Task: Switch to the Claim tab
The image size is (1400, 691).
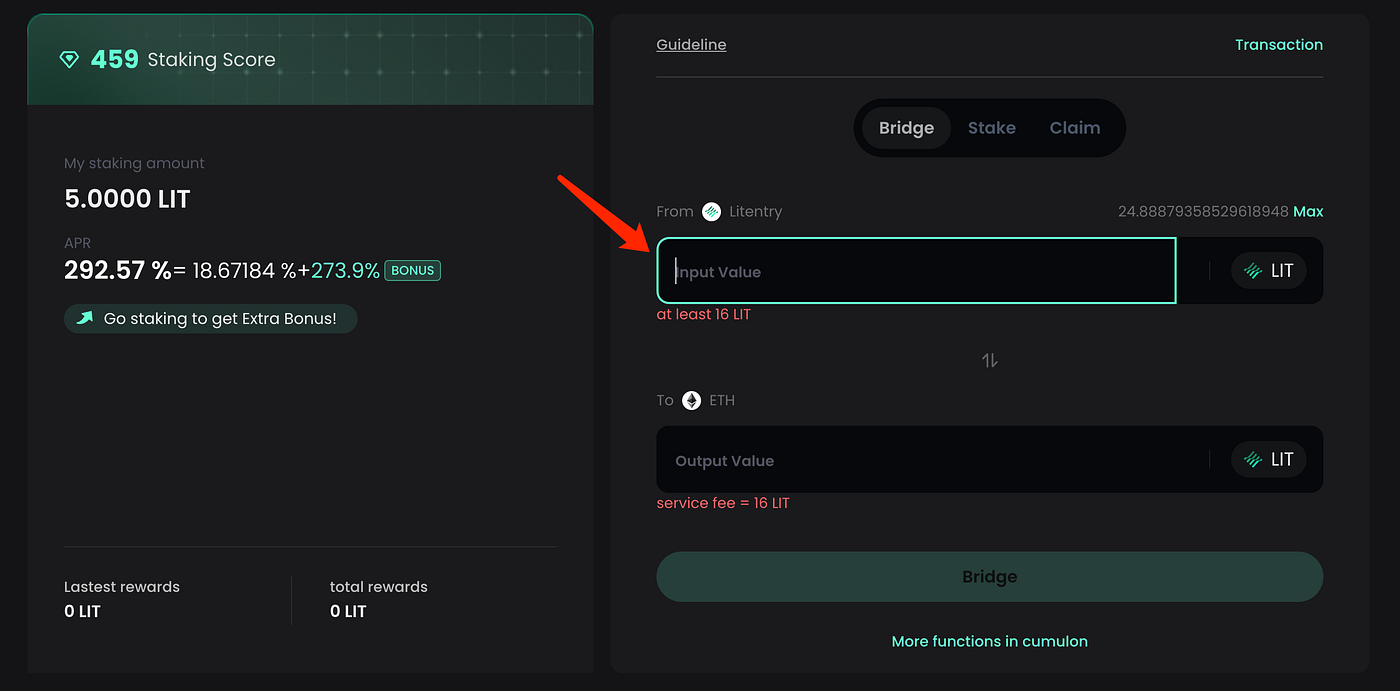Action: 1074,128
